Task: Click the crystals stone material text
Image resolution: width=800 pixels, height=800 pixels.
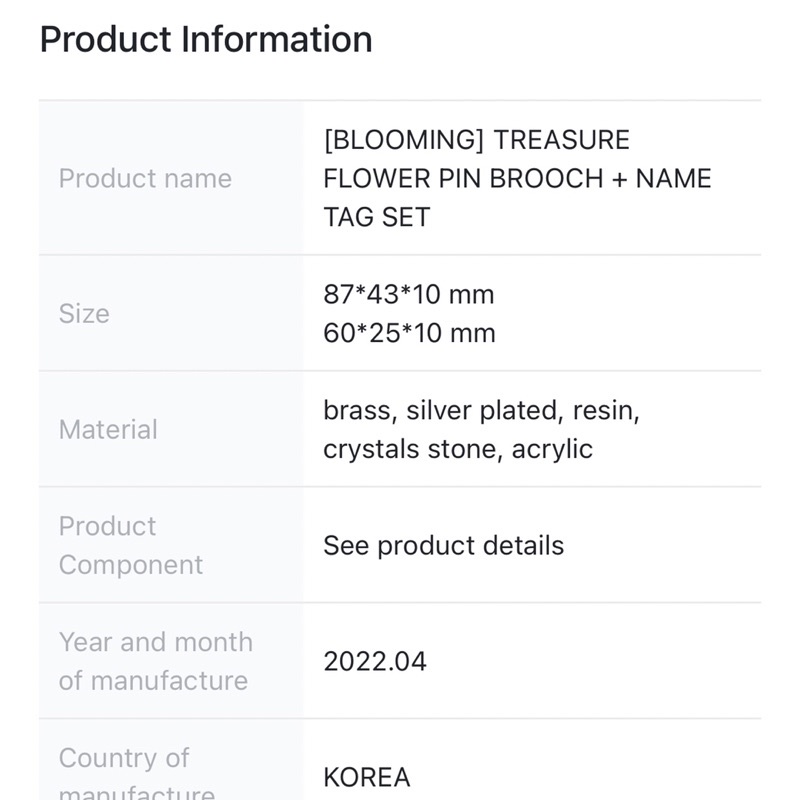Action: point(408,449)
